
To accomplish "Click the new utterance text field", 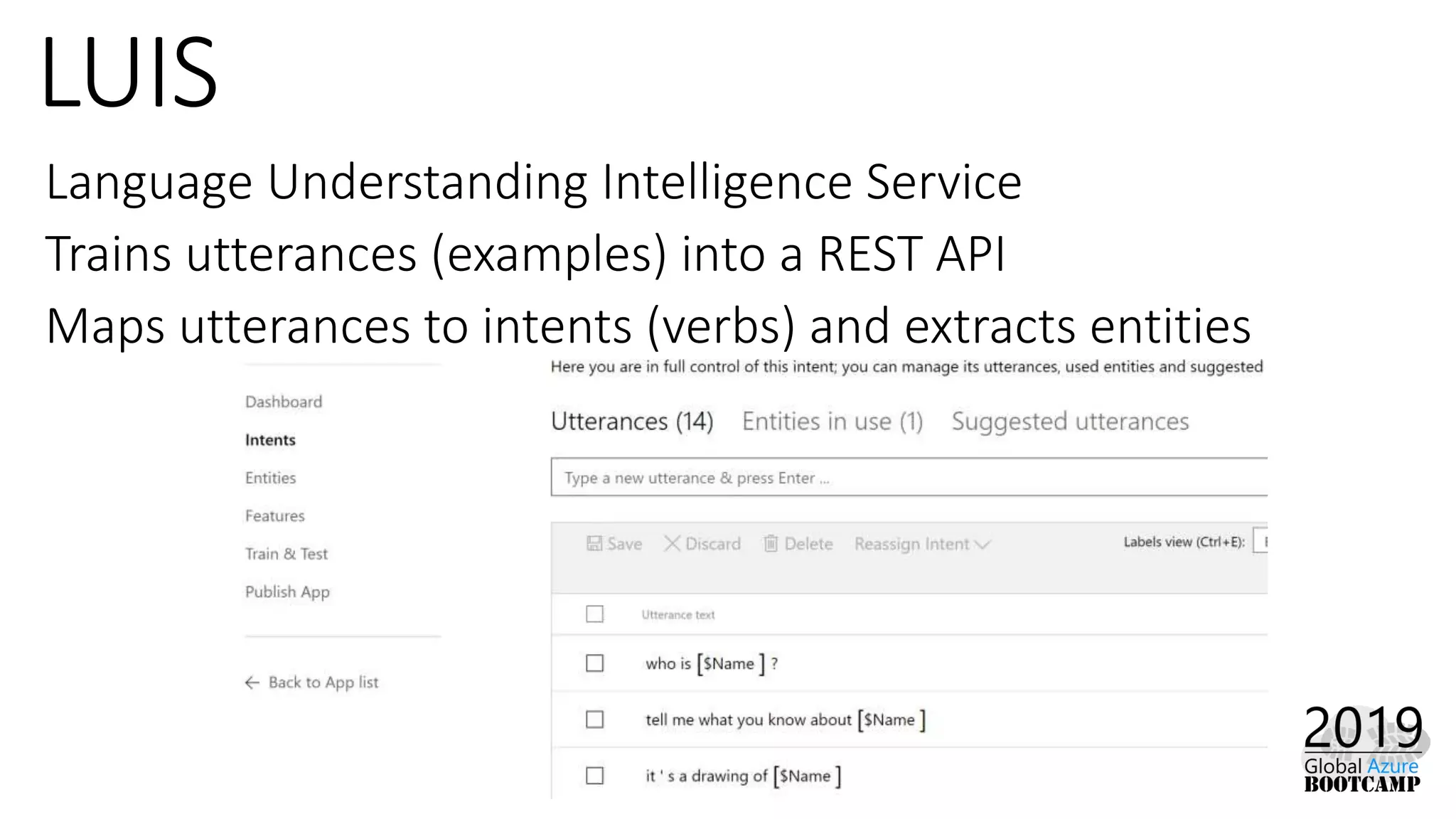I will coord(909,478).
